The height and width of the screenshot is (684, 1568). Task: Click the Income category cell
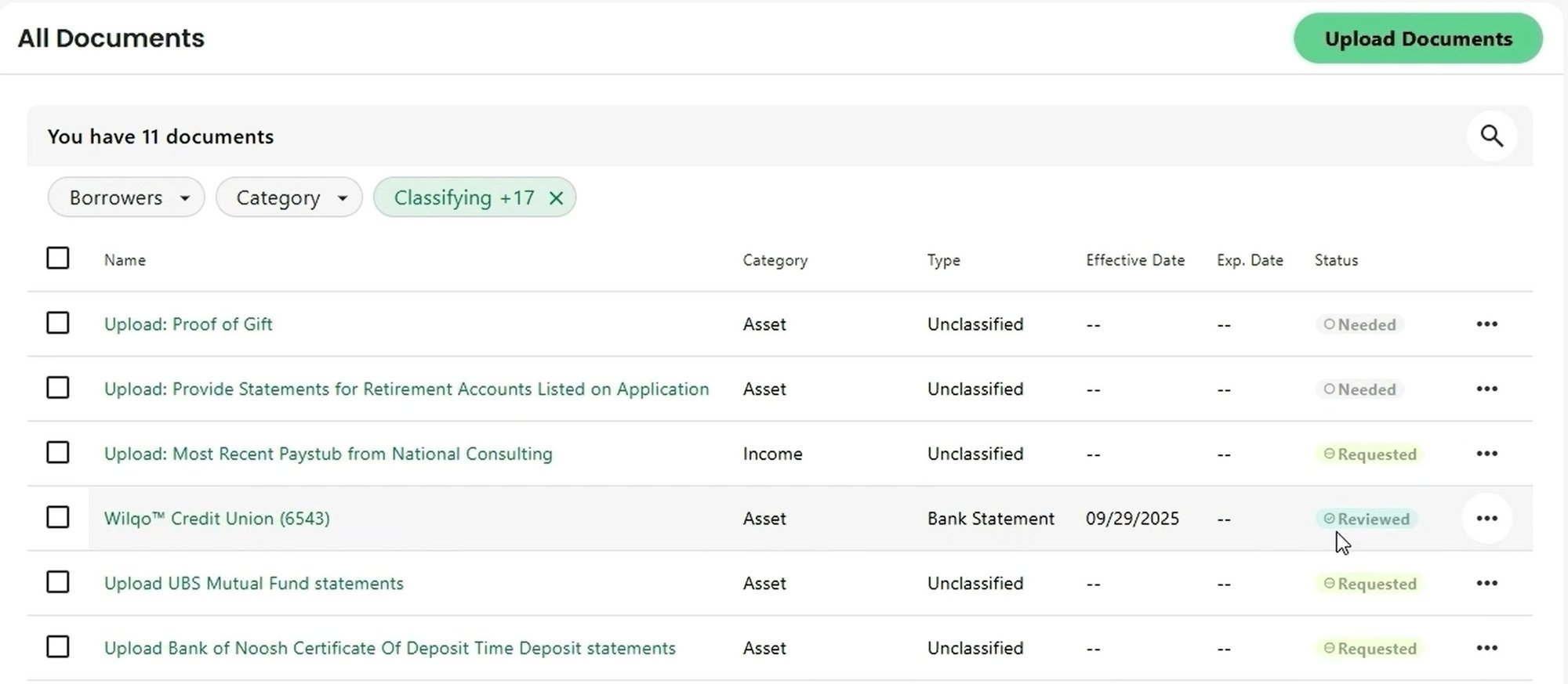772,454
